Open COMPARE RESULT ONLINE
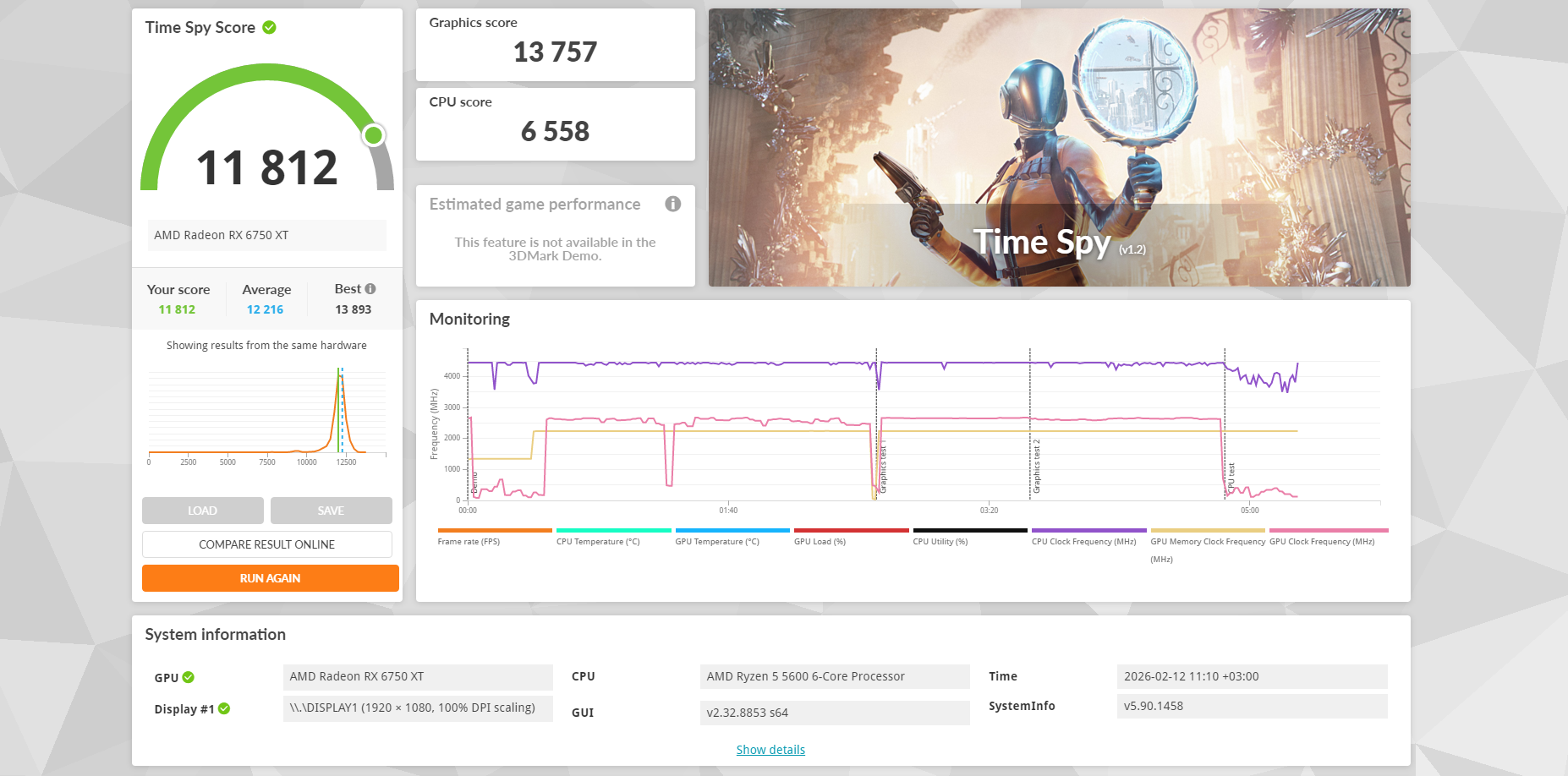Image resolution: width=1568 pixels, height=776 pixels. [267, 544]
